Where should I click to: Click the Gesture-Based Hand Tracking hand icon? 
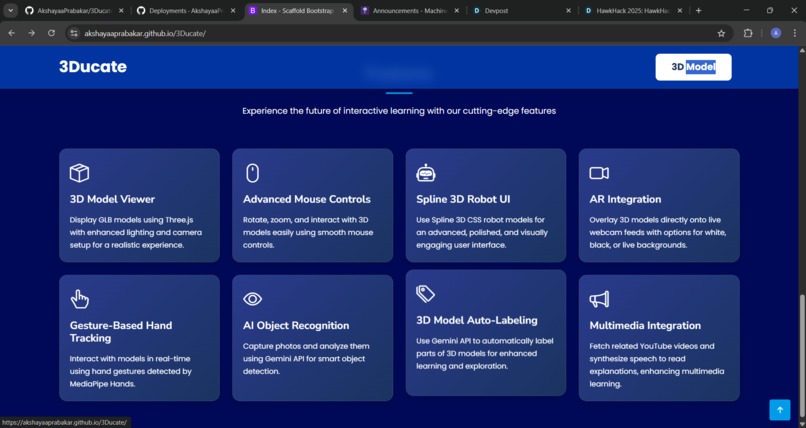tap(80, 299)
